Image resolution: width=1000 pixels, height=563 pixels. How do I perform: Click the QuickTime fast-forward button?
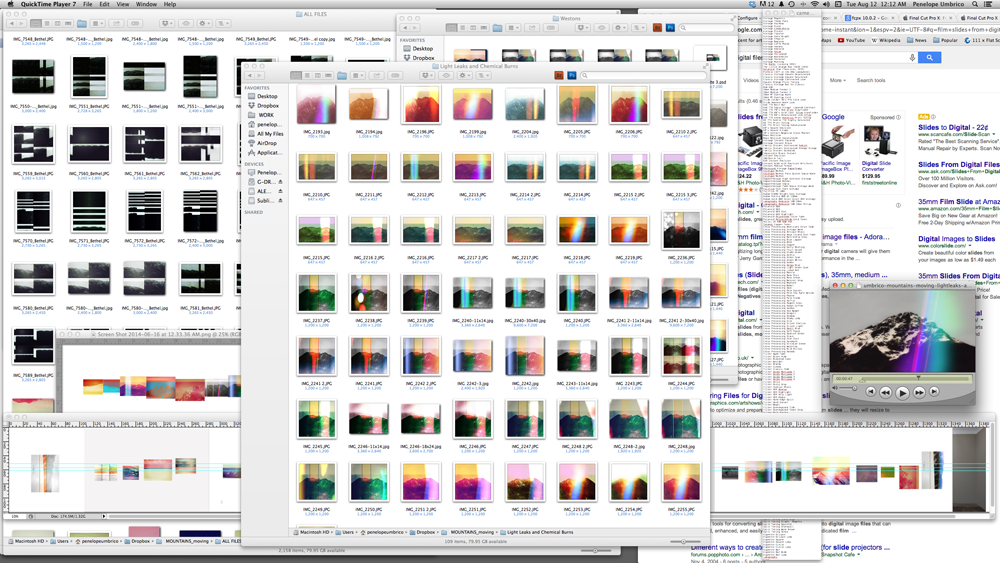point(919,393)
